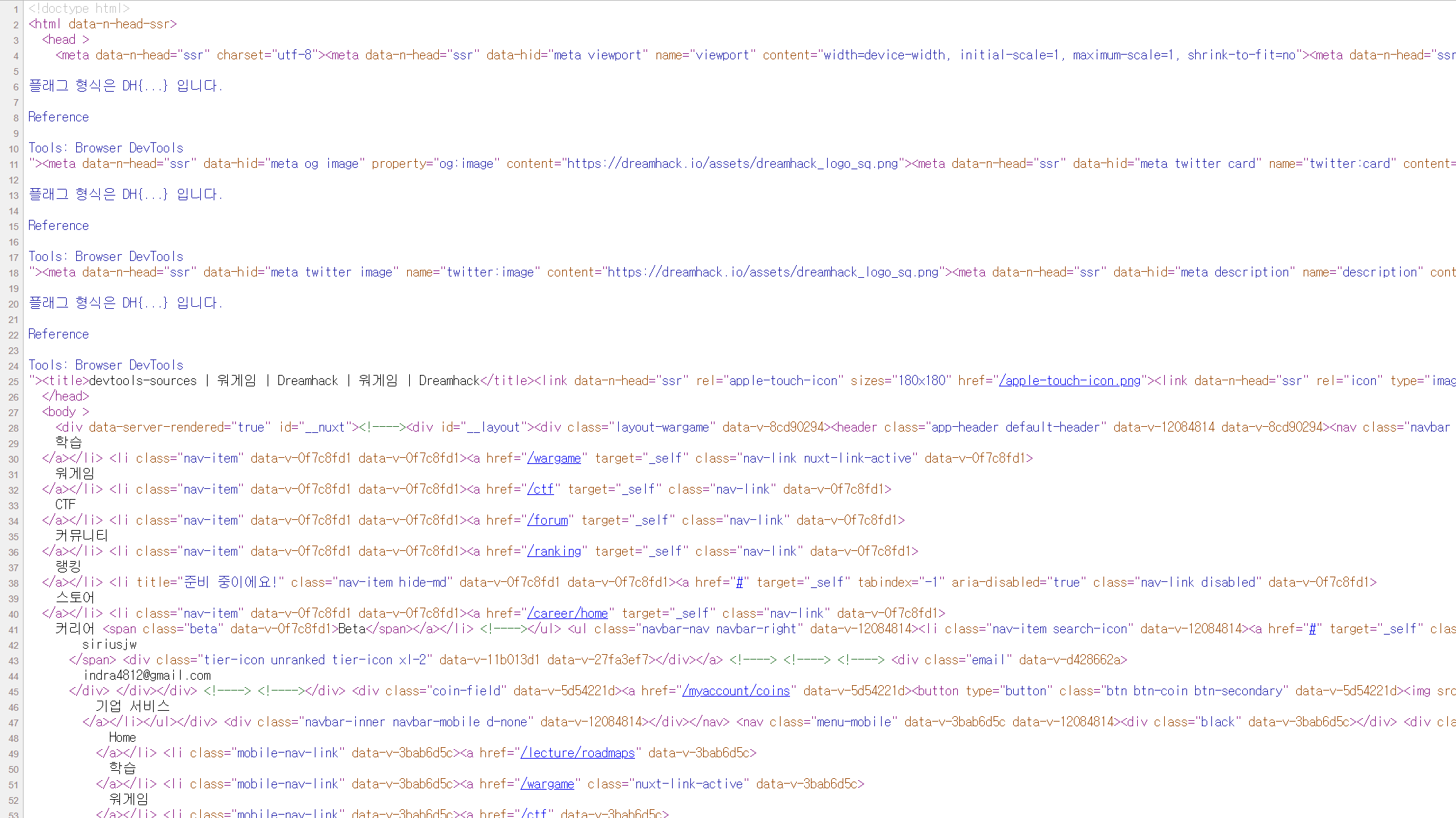Click the # link on line 41
1456x818 pixels.
tap(1312, 629)
